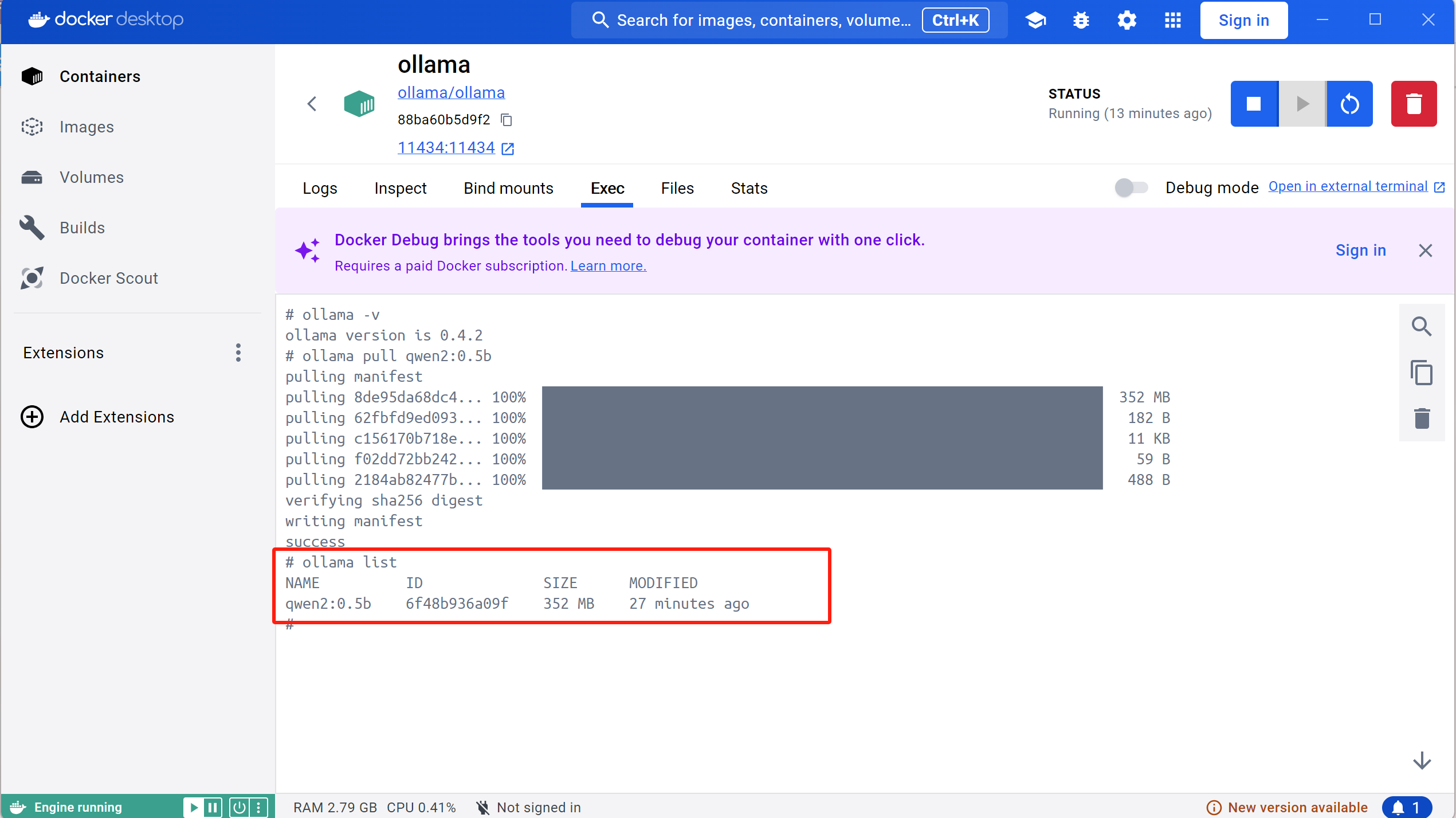Click the 'Running (13 minutes ago)' status text
The height and width of the screenshot is (818, 1456).
1129,113
